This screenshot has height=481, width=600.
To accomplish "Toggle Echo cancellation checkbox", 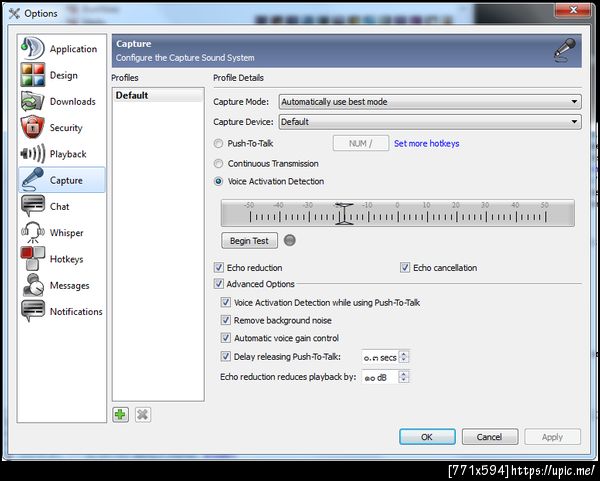I will click(405, 267).
